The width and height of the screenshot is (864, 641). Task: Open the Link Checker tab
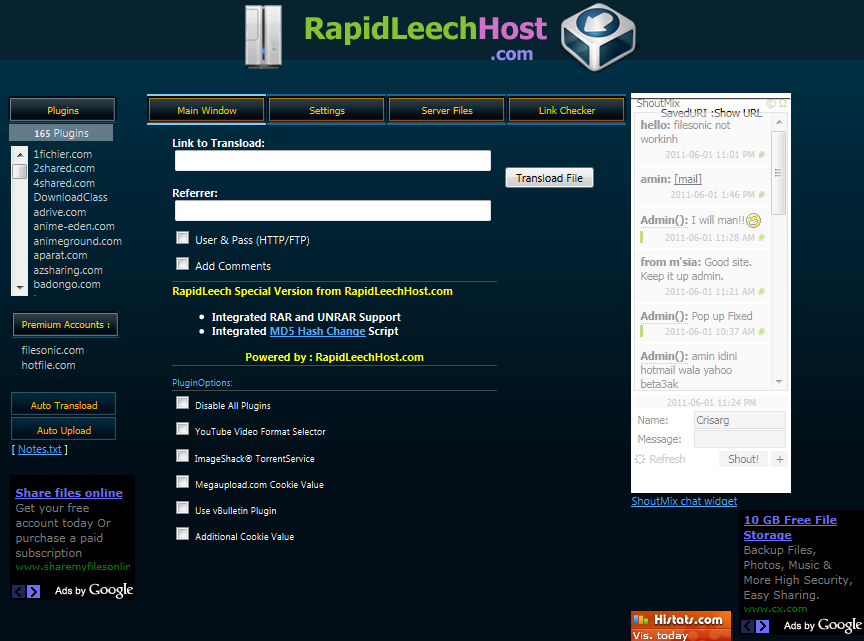(x=566, y=111)
